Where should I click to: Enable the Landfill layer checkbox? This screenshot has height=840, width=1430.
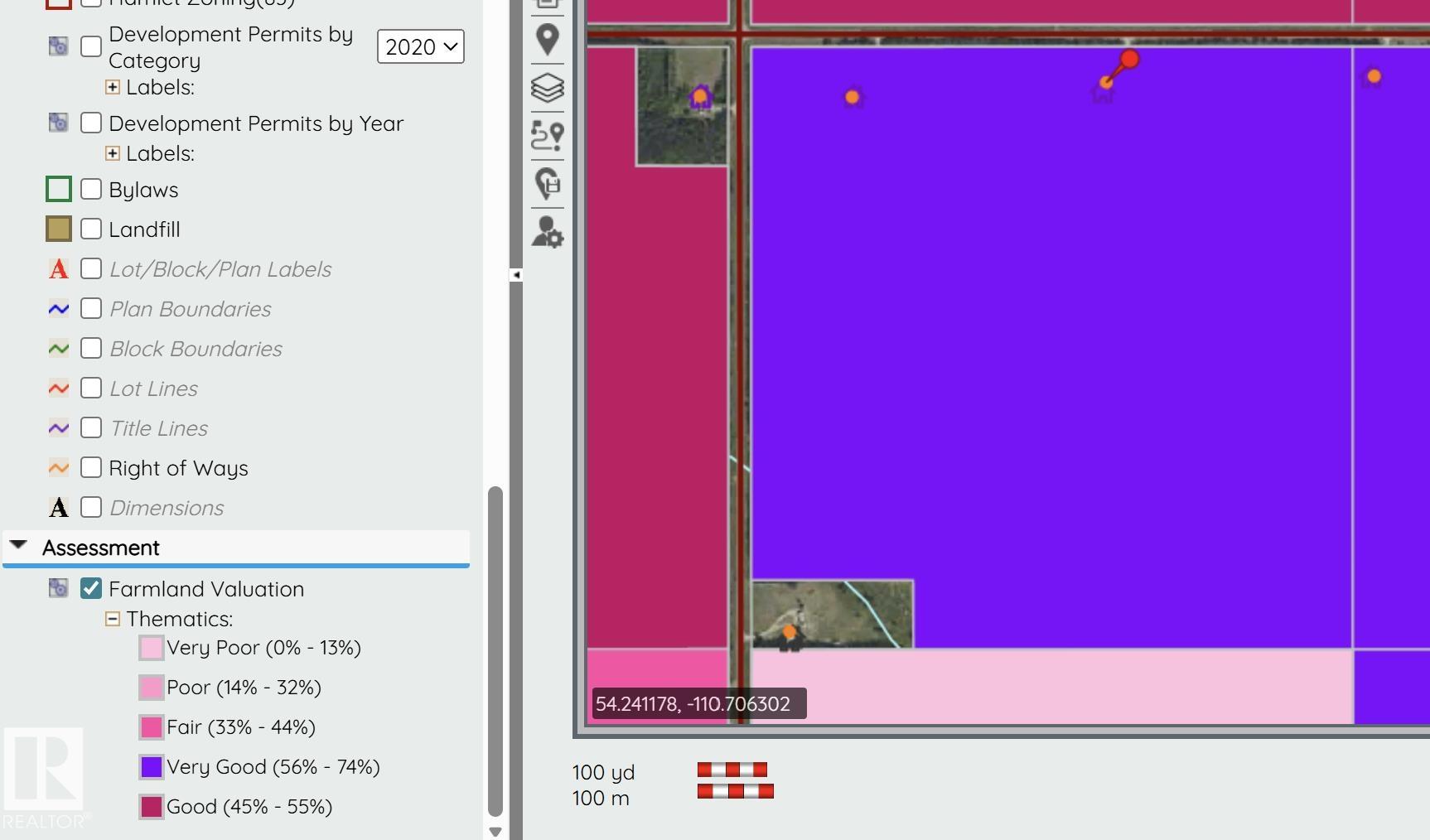(91, 229)
